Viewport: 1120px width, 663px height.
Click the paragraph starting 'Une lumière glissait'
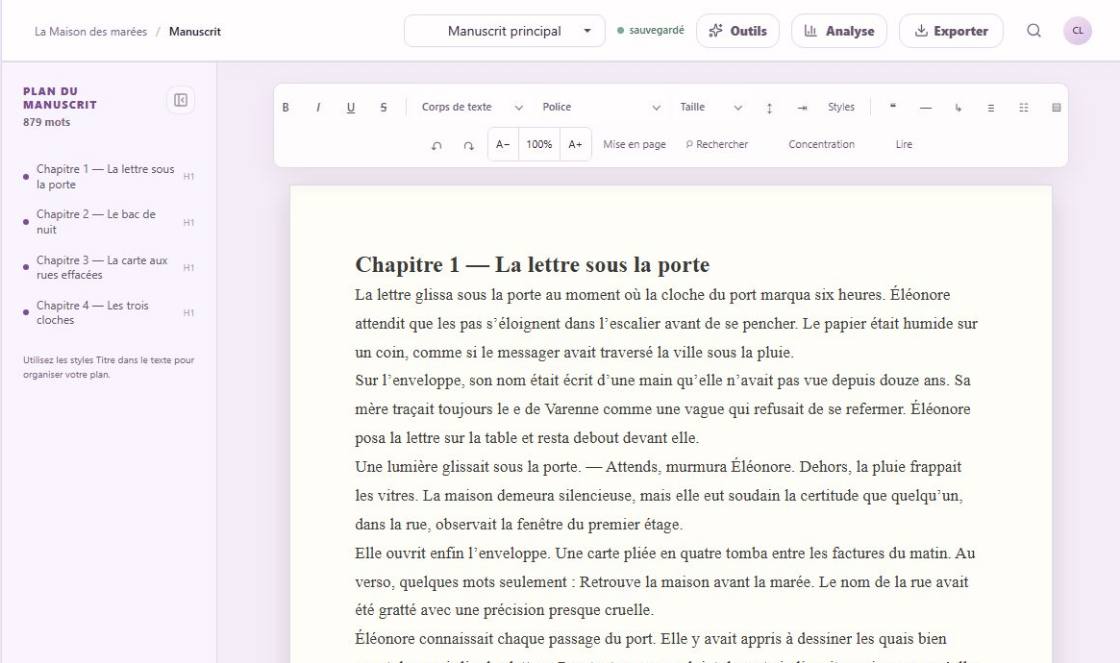click(666, 495)
